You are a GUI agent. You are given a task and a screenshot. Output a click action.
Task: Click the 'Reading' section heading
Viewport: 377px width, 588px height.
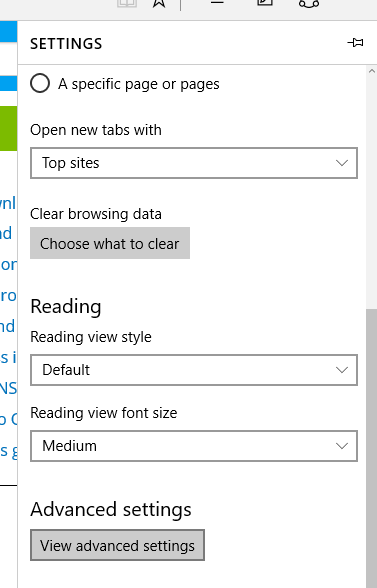click(66, 307)
